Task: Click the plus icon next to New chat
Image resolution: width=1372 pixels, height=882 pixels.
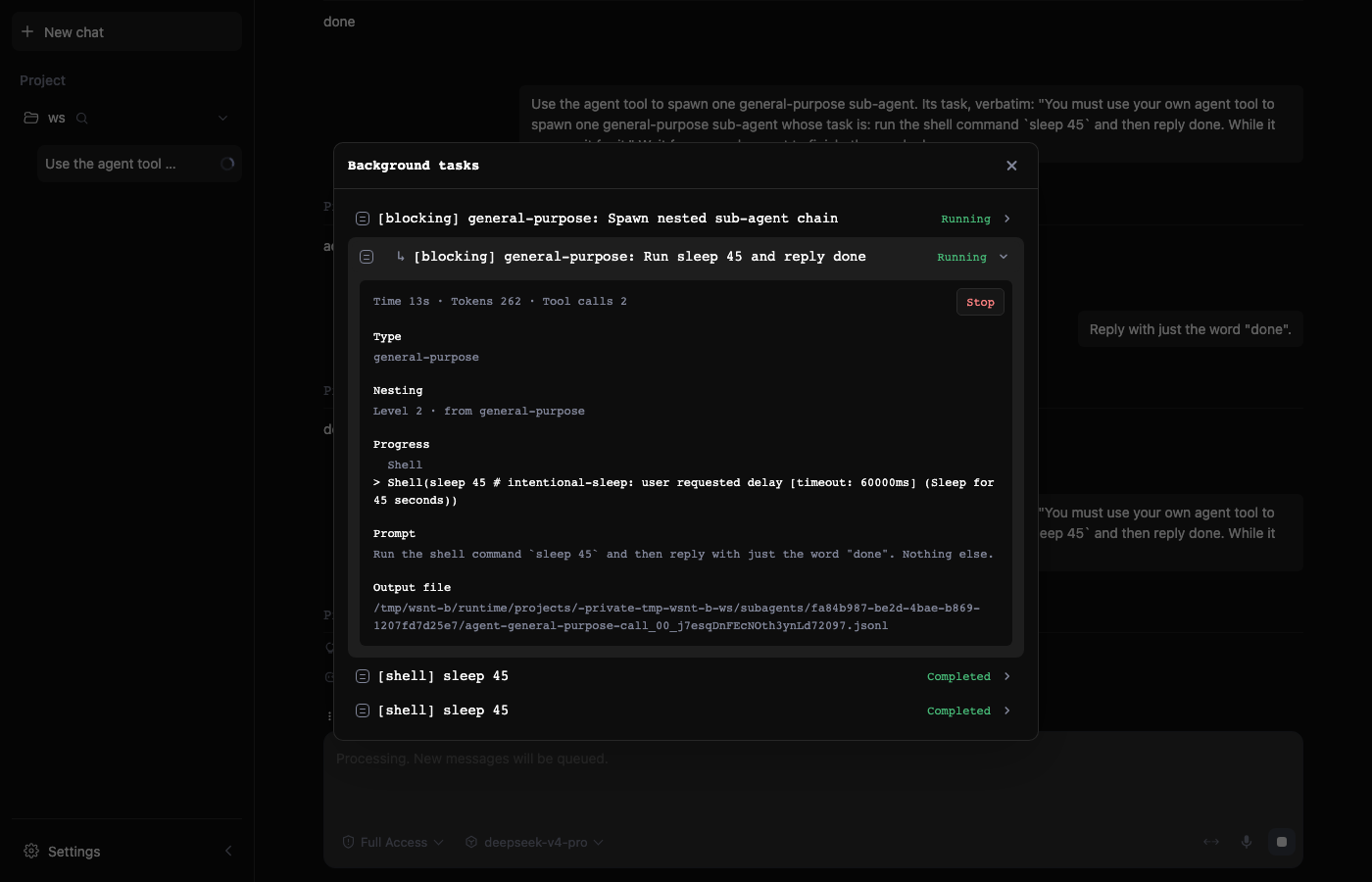Action: click(27, 31)
